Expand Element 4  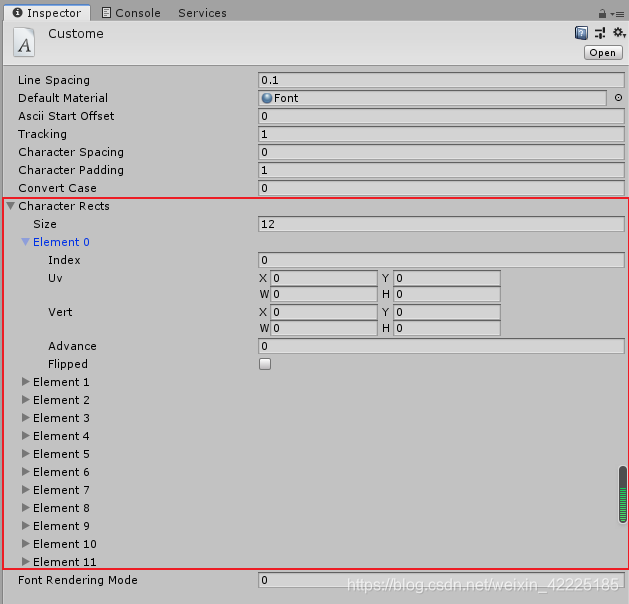pos(25,436)
